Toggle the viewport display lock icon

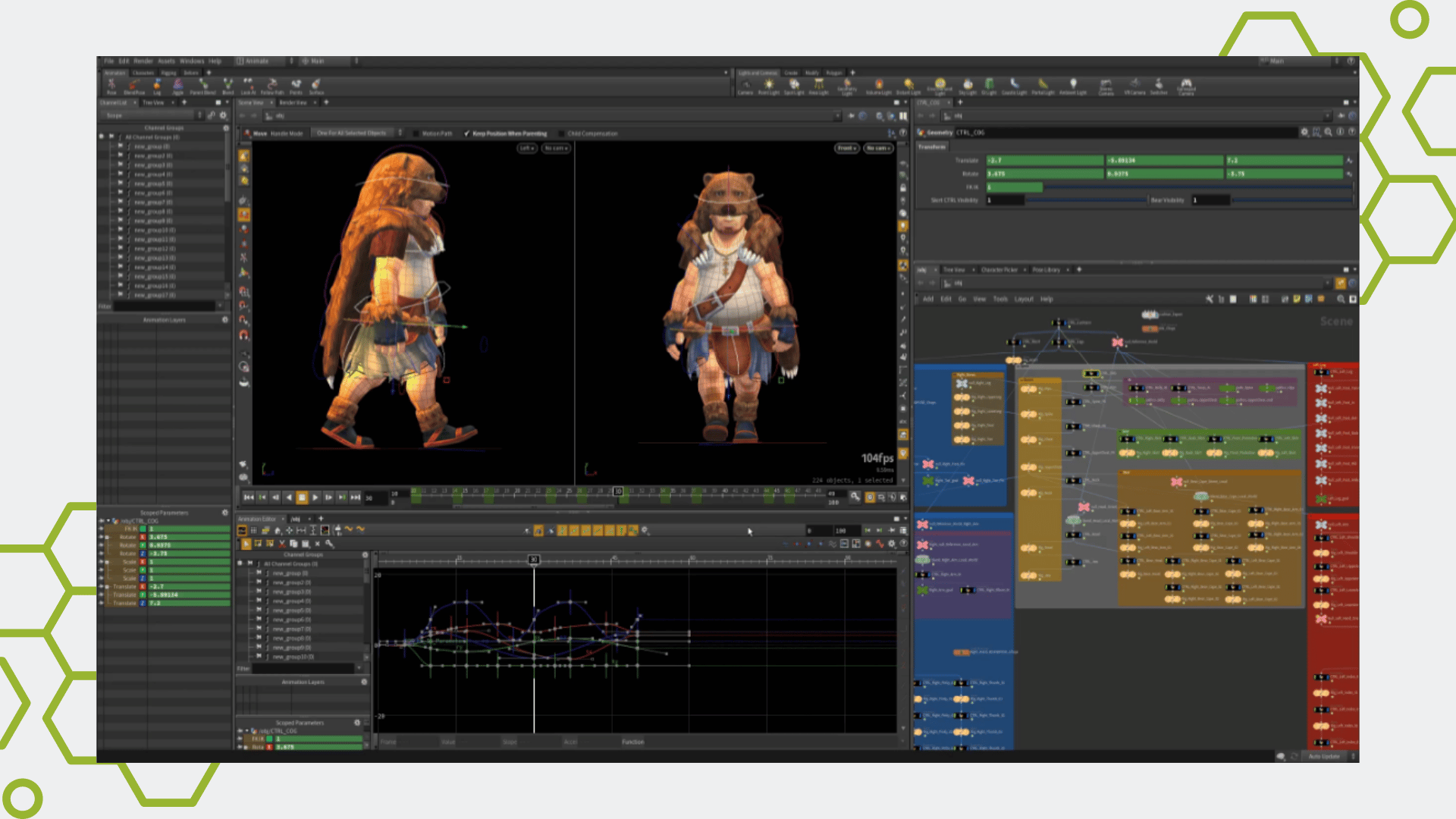pyautogui.click(x=903, y=188)
